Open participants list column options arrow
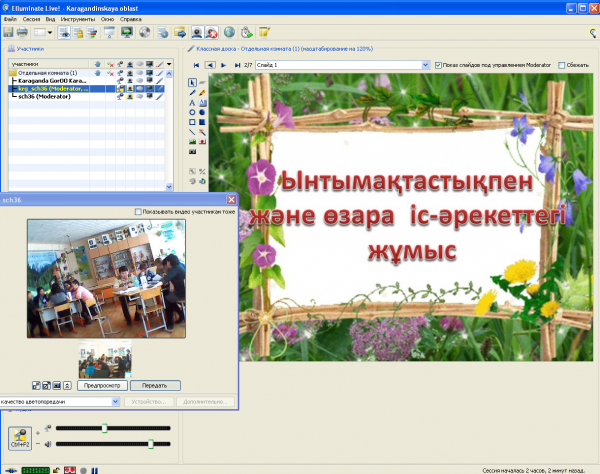The width and height of the screenshot is (600, 474). [x=169, y=64]
